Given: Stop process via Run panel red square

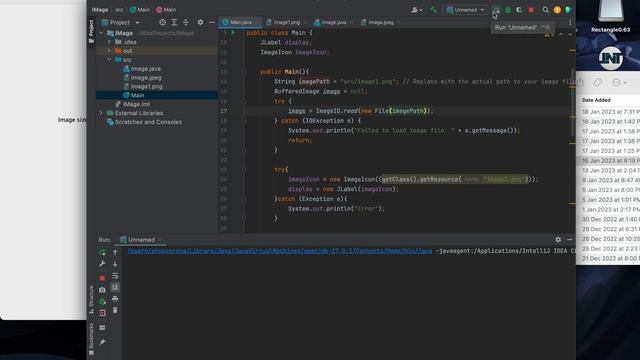Looking at the screenshot, I should pyautogui.click(x=102, y=278).
